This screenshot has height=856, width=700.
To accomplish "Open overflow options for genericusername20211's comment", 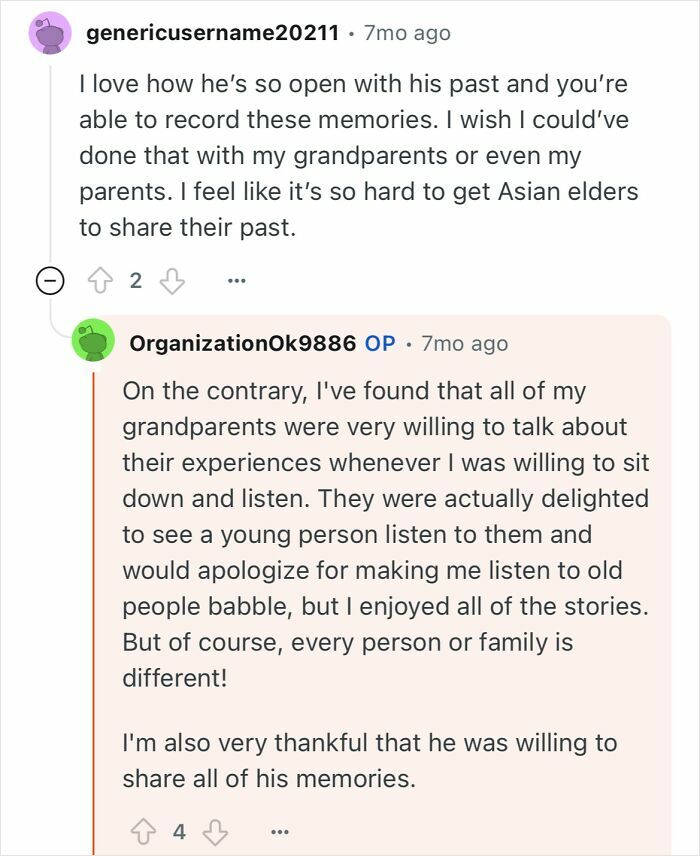I will (236, 280).
